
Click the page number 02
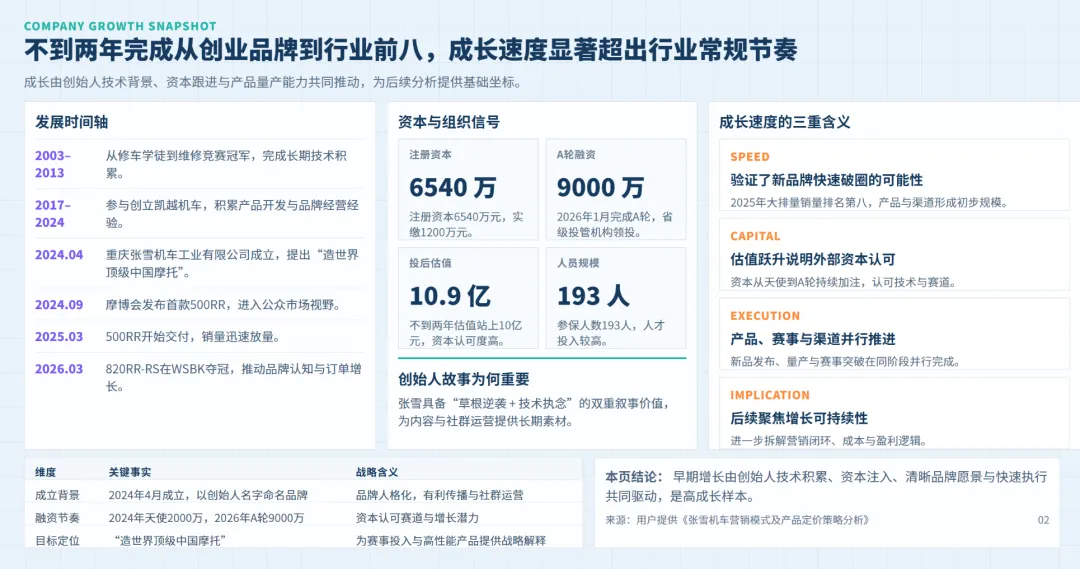coord(1043,520)
